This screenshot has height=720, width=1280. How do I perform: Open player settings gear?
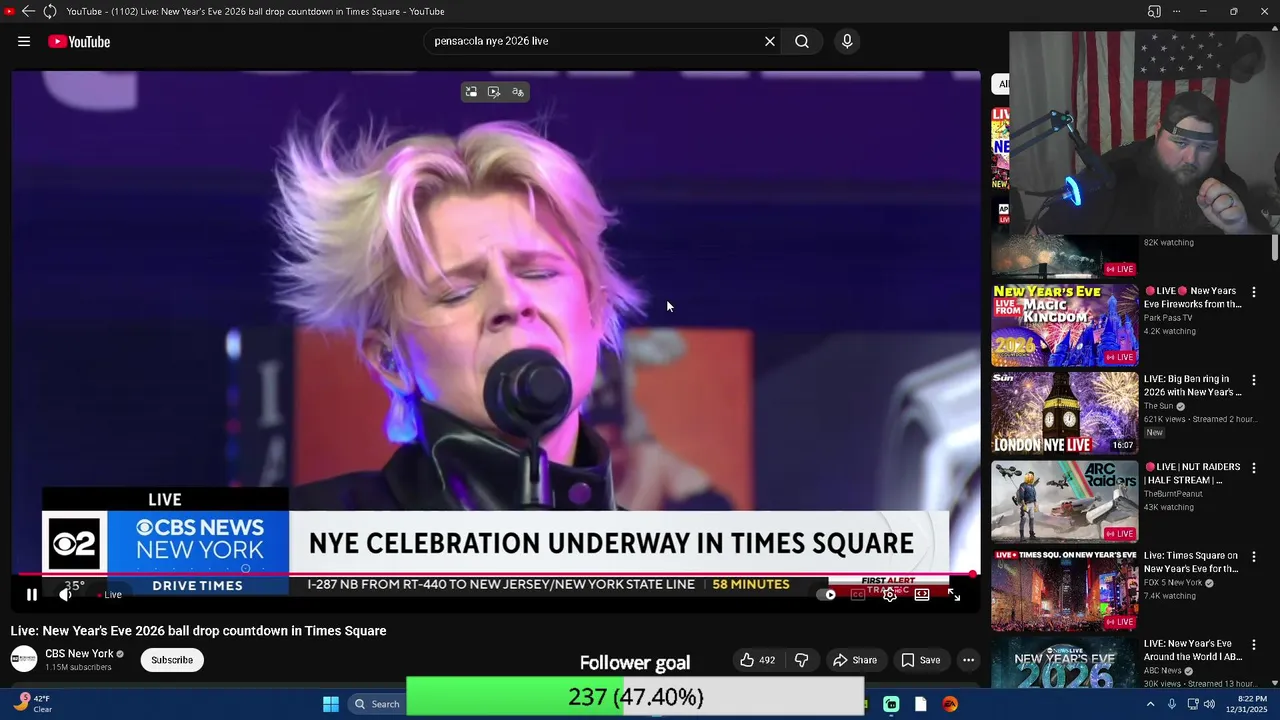(890, 594)
